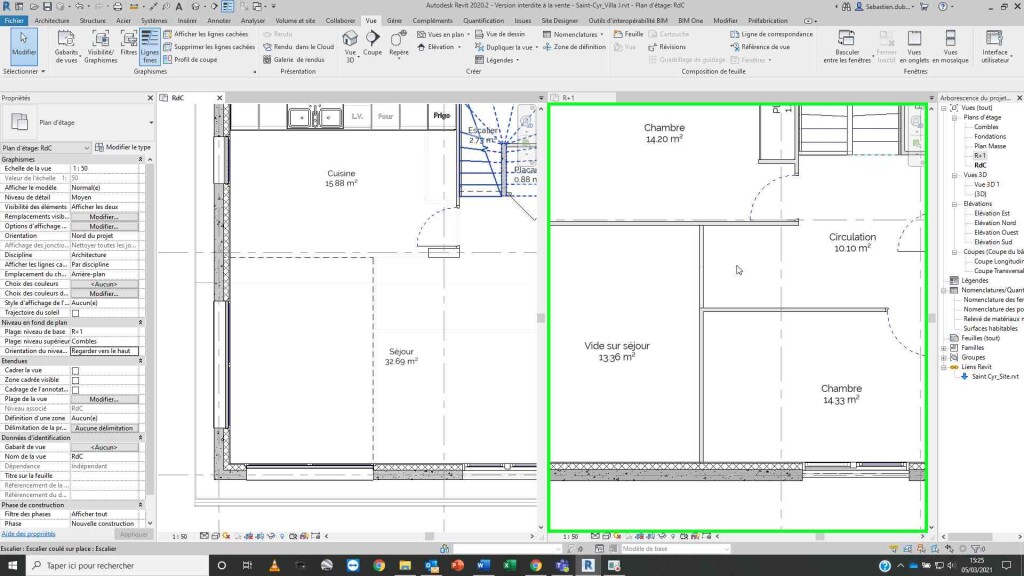The height and width of the screenshot is (576, 1024).
Task: Create a Vue 3D
Action: click(351, 46)
